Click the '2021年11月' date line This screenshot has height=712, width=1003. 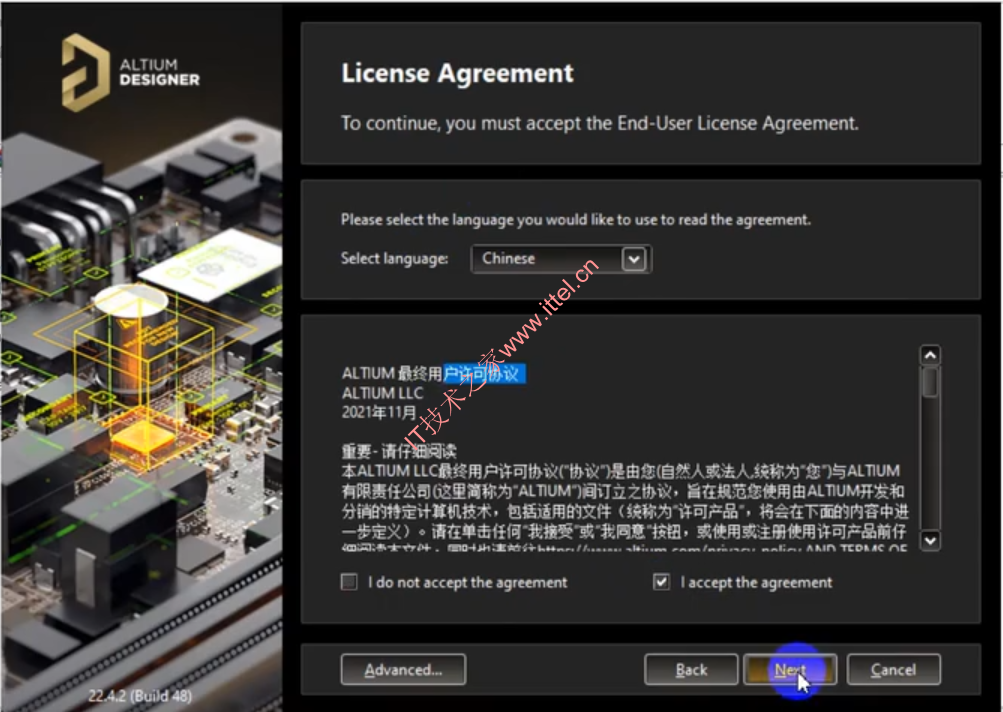[x=379, y=412]
